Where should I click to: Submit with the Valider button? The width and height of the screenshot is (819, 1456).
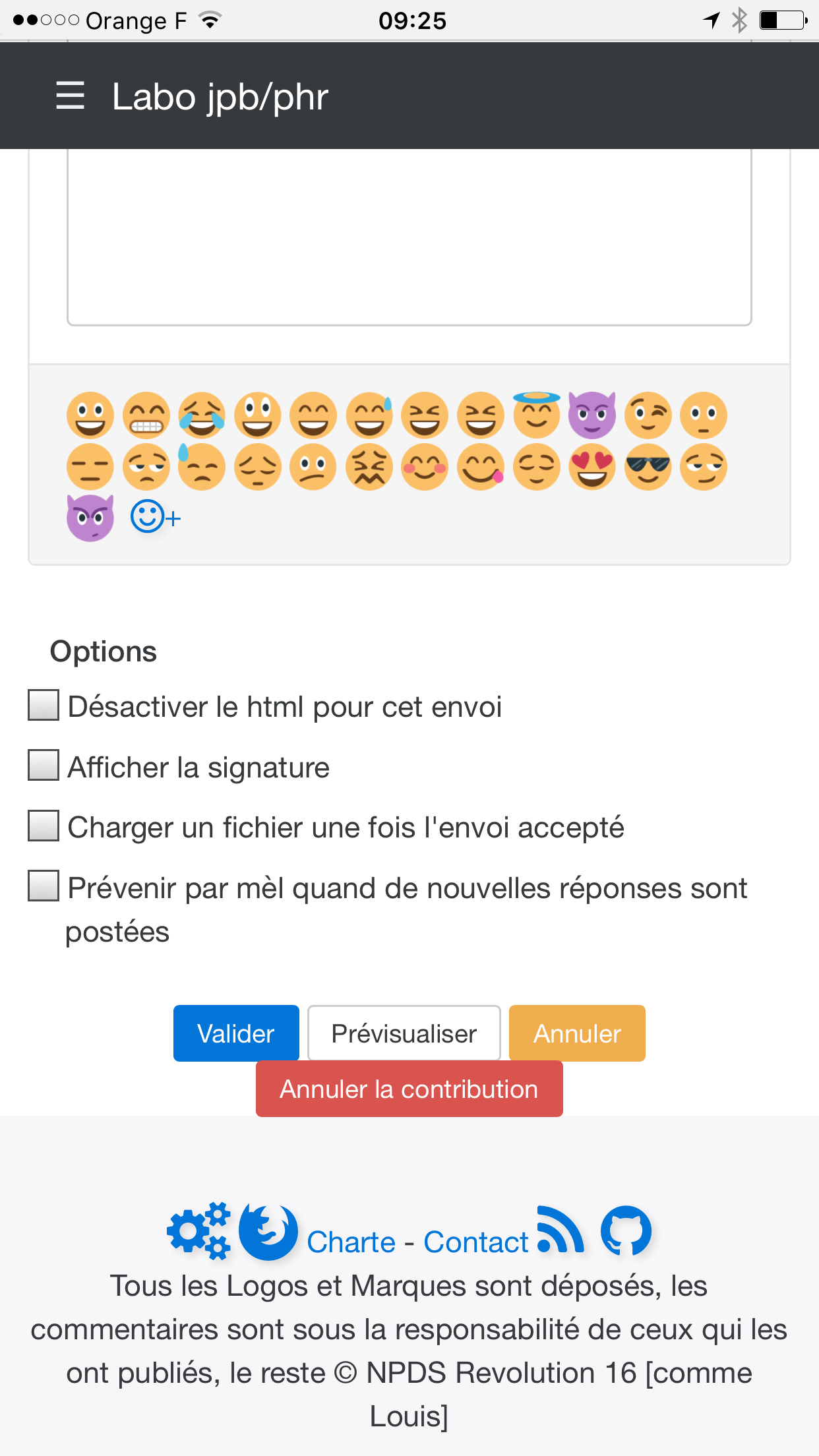tap(236, 1033)
